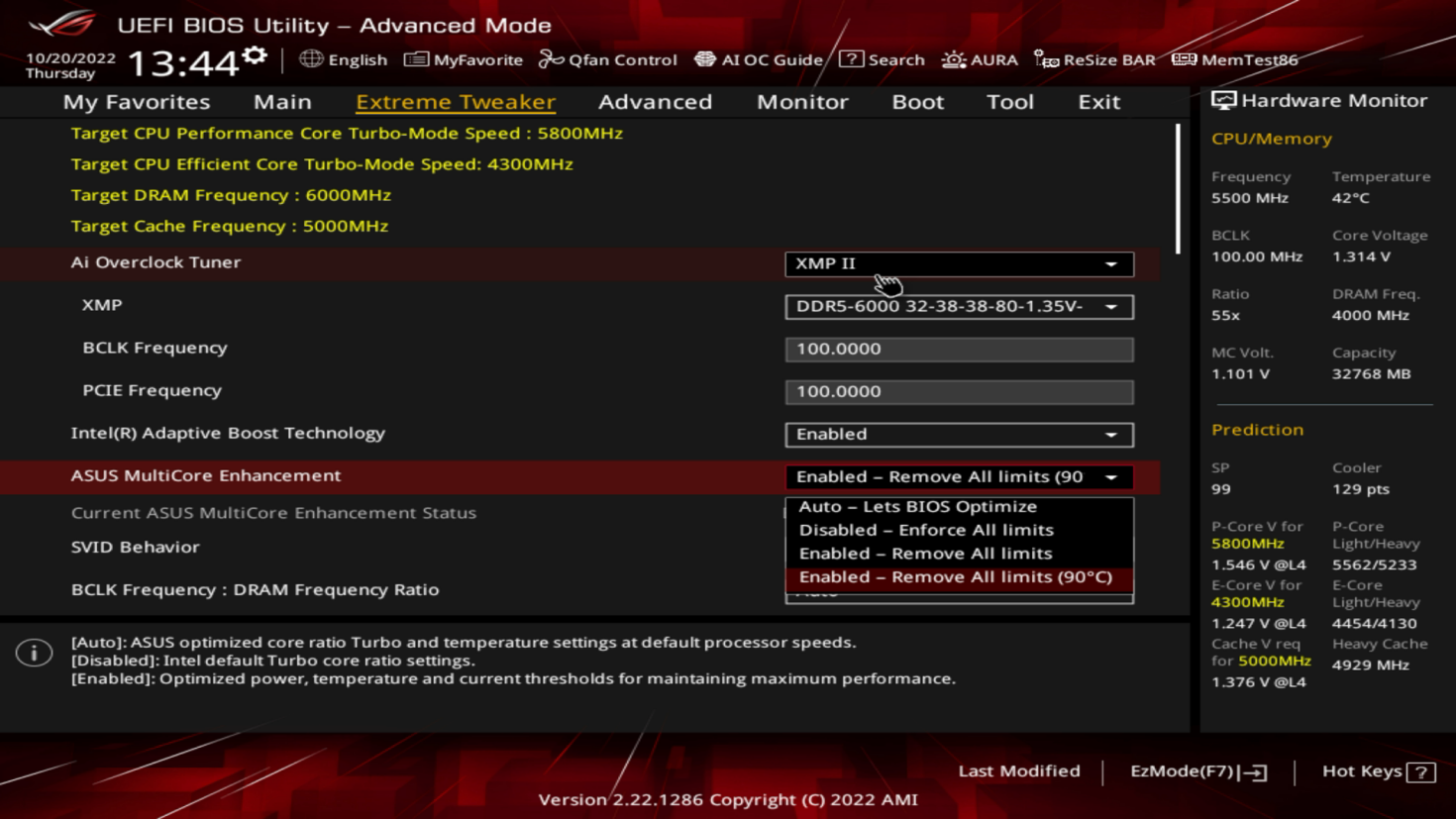Expand the Ai Overclock Tuner dropdown
Viewport: 1456px width, 819px height.
coord(958,263)
